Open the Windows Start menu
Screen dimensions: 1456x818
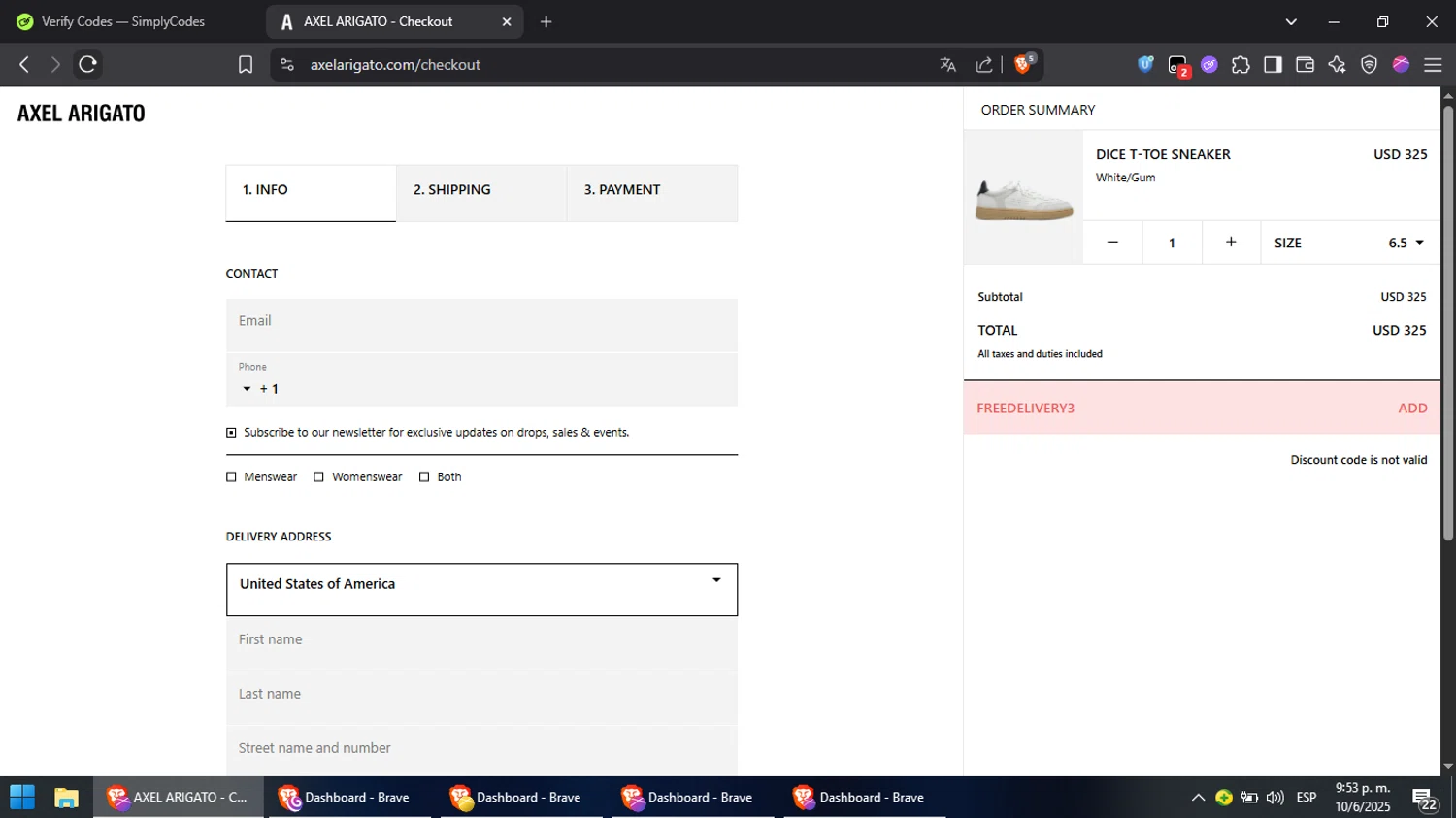click(x=22, y=798)
